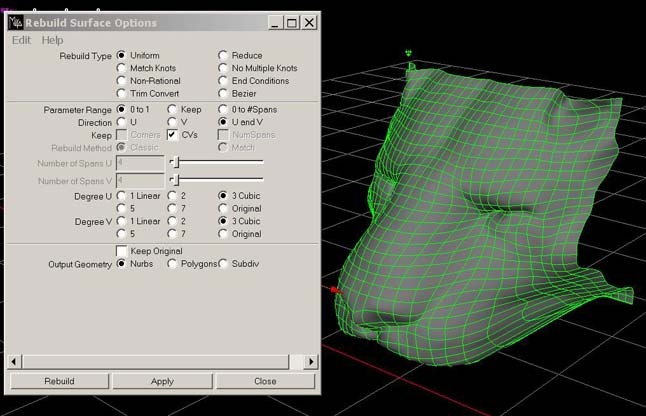Choose Direction U only
Image resolution: width=646 pixels, height=416 pixels.
(x=121, y=122)
